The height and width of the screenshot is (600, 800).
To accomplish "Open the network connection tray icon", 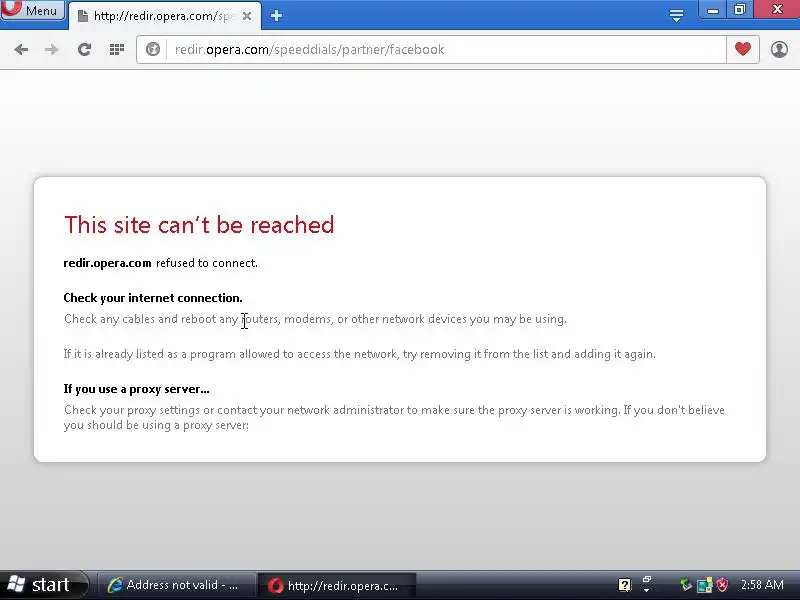I will (705, 585).
